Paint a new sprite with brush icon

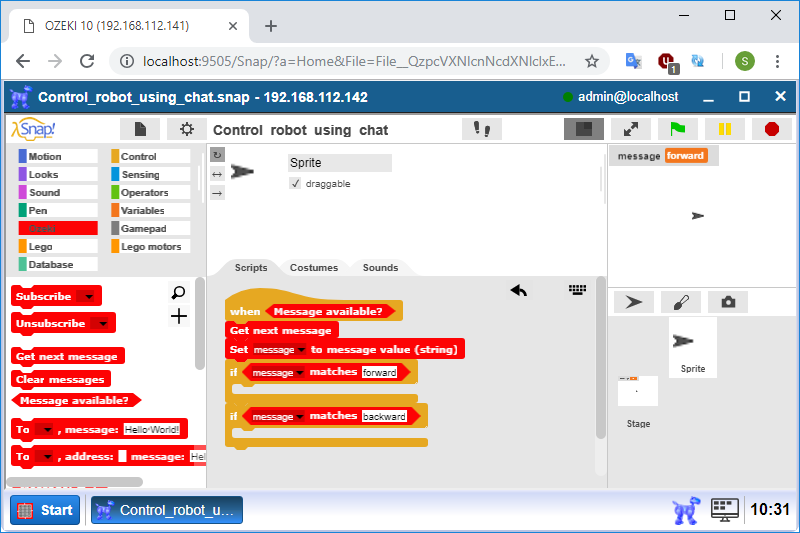(x=681, y=302)
